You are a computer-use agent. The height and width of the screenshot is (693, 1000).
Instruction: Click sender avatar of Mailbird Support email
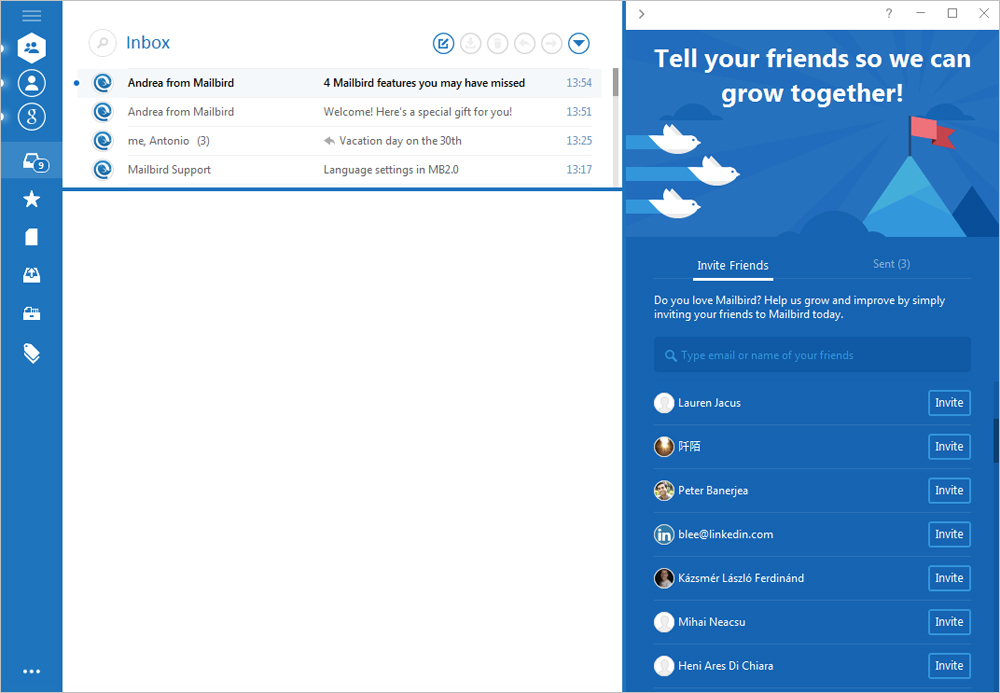tap(103, 170)
